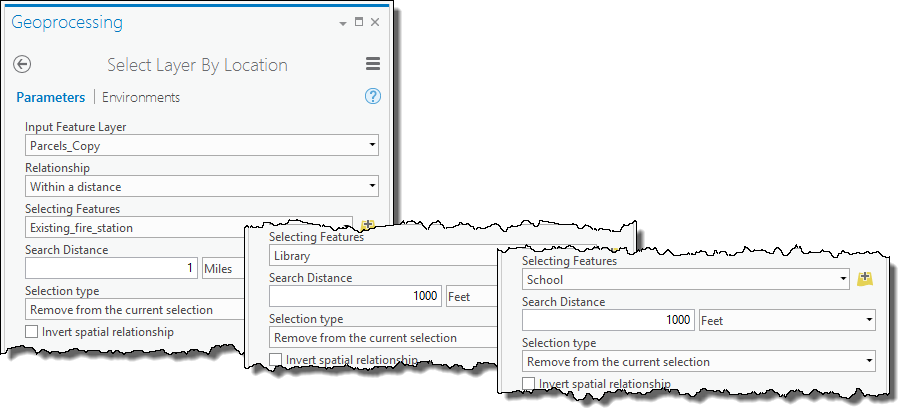Open tool help with the question mark icon

[x=373, y=97]
